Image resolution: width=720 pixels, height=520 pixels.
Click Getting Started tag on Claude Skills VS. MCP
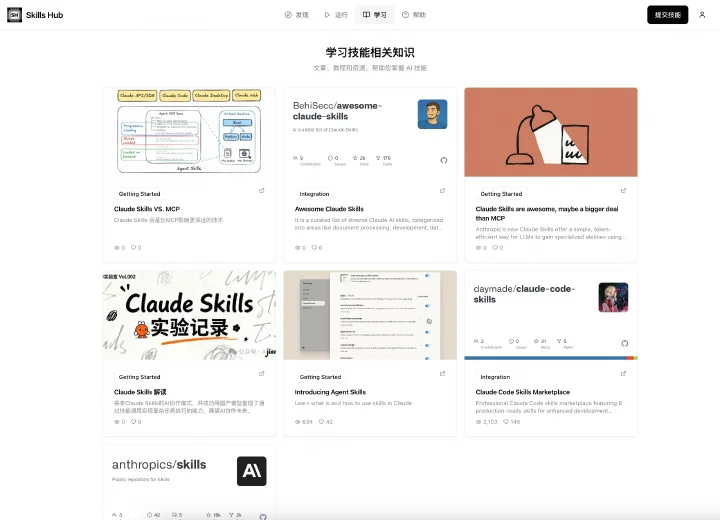point(140,194)
